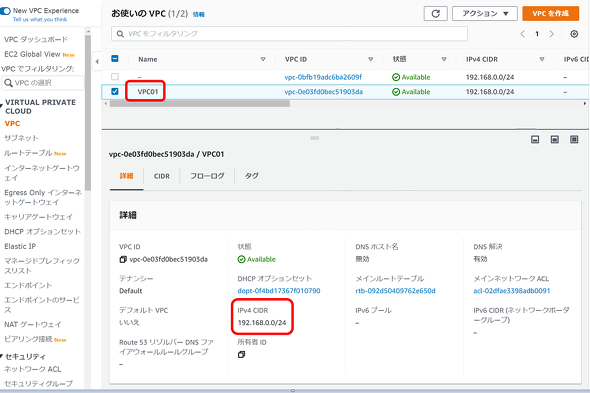Open マネージドプレフィックスリスト in the sidebar
The width and height of the screenshot is (590, 393).
(42, 265)
